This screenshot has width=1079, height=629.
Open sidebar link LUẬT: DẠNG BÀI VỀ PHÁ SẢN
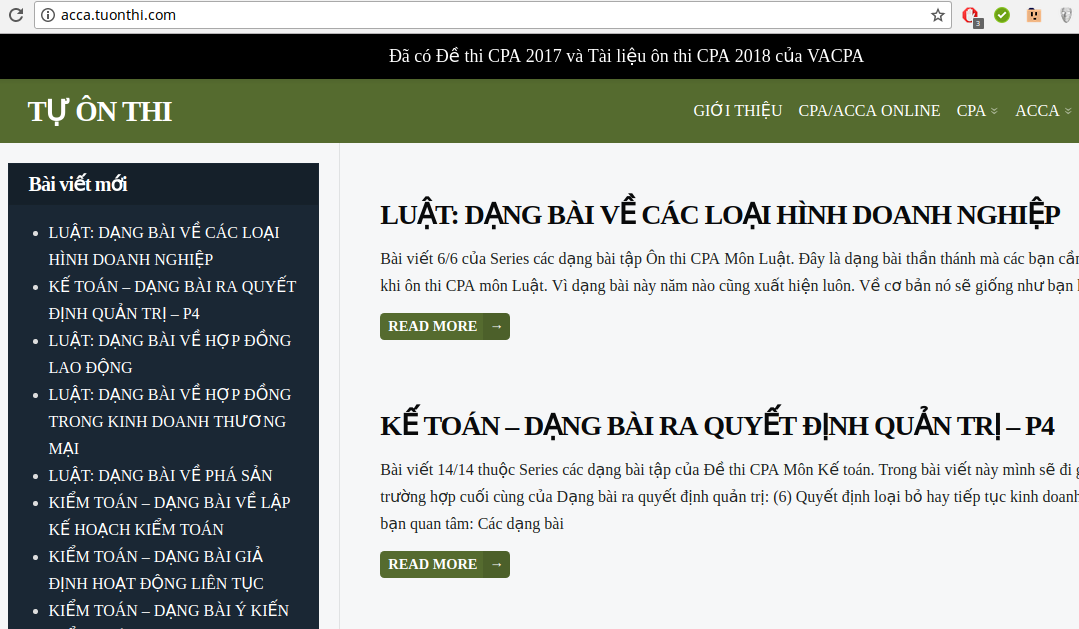coord(160,475)
